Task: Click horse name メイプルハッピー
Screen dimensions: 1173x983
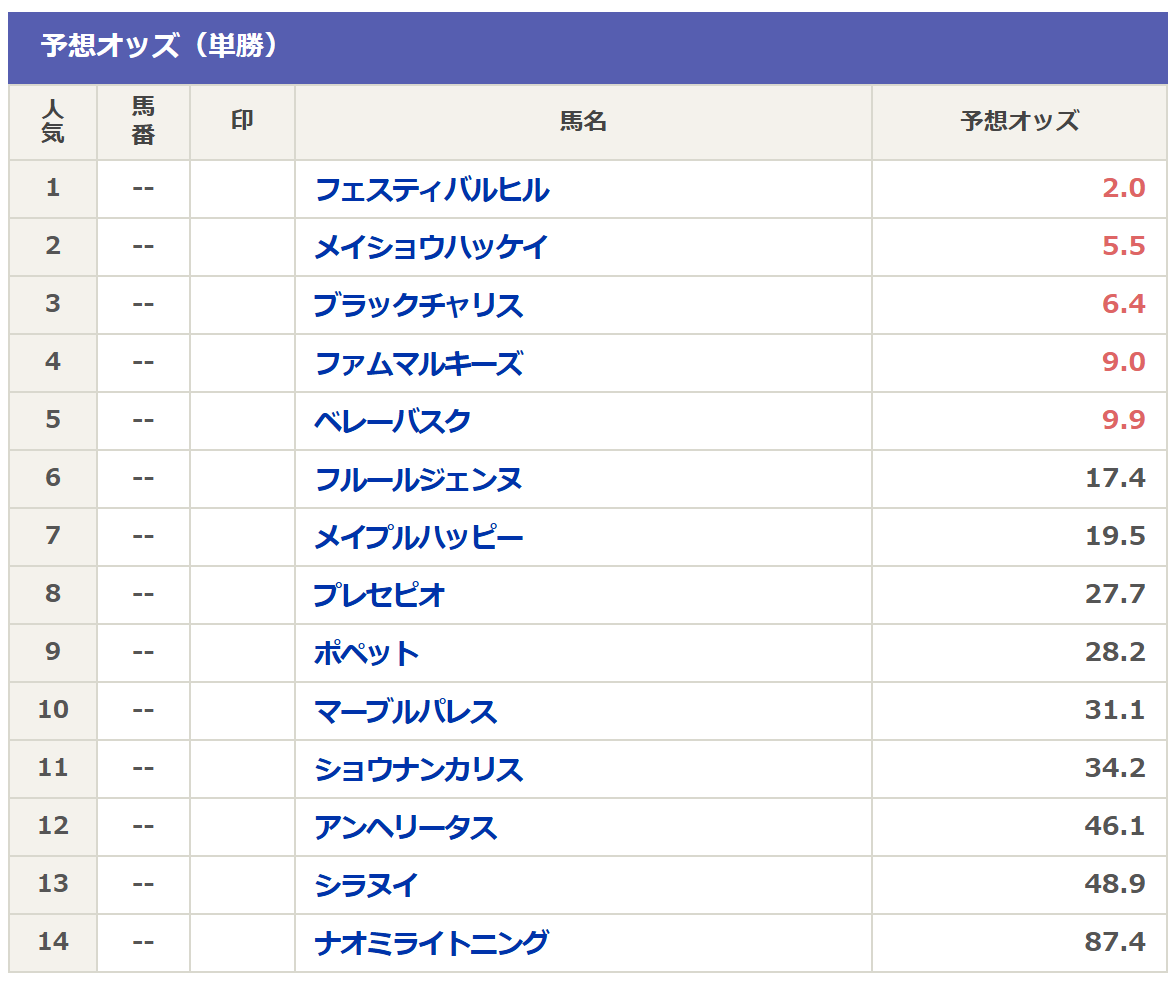Action: pyautogui.click(x=418, y=537)
